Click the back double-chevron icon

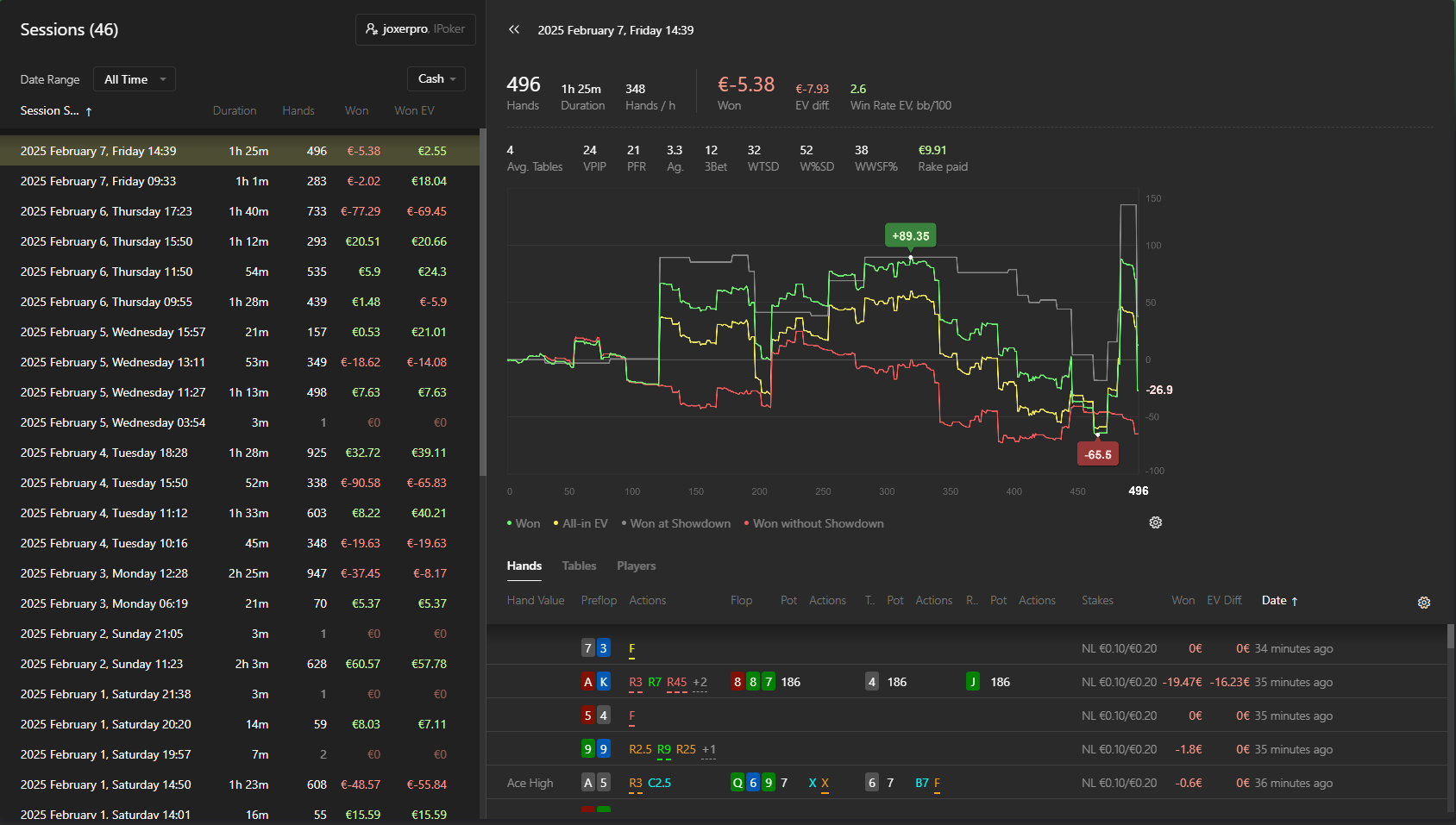coord(514,29)
